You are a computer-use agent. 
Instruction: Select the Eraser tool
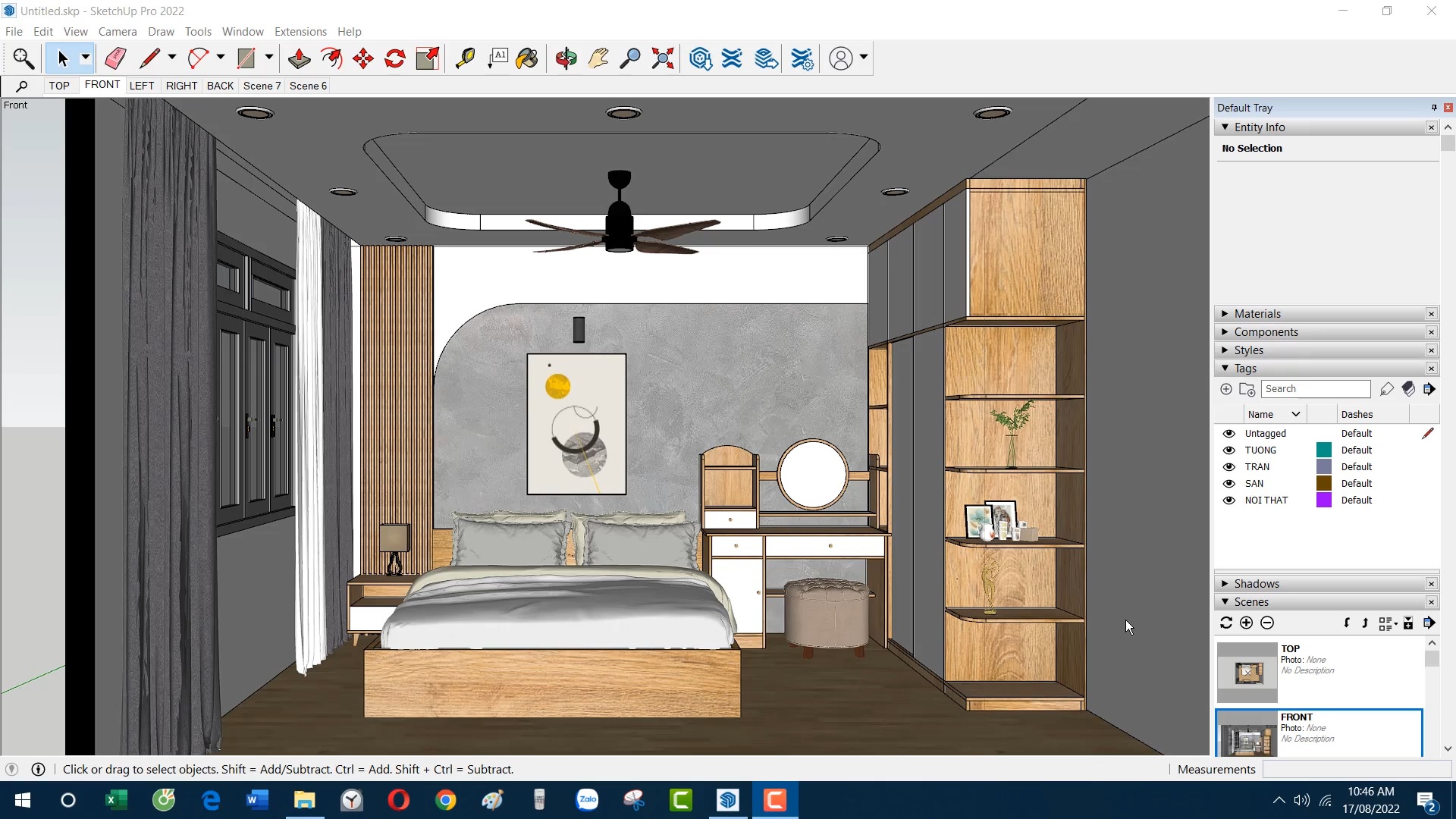(x=115, y=58)
